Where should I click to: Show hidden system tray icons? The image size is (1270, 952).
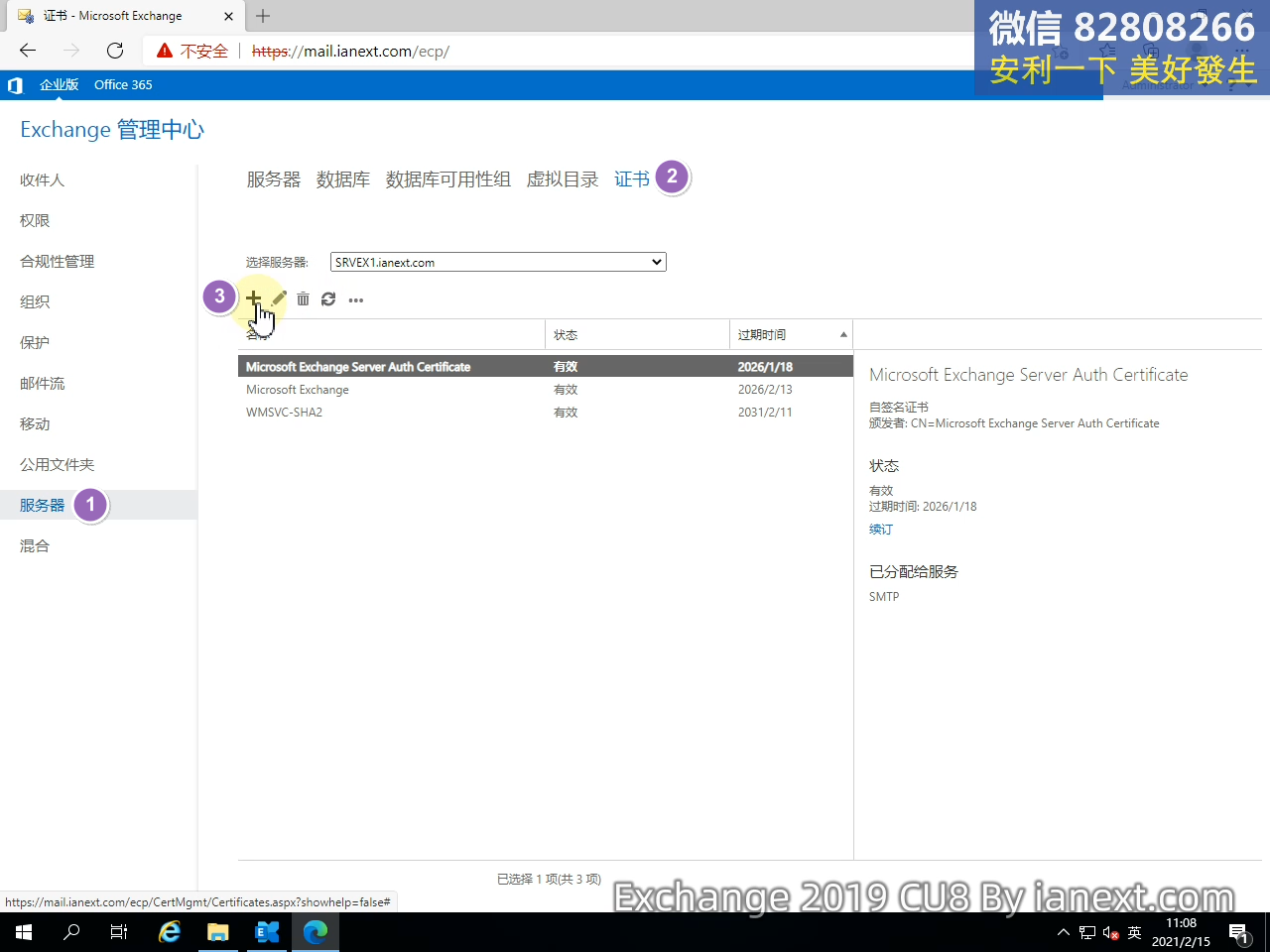[1064, 933]
